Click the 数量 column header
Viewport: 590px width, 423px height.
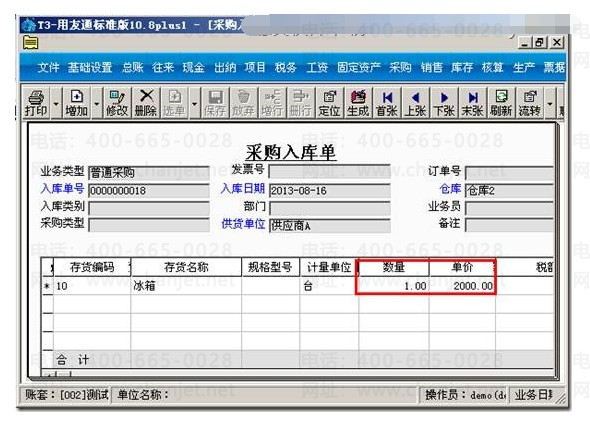[394, 267]
